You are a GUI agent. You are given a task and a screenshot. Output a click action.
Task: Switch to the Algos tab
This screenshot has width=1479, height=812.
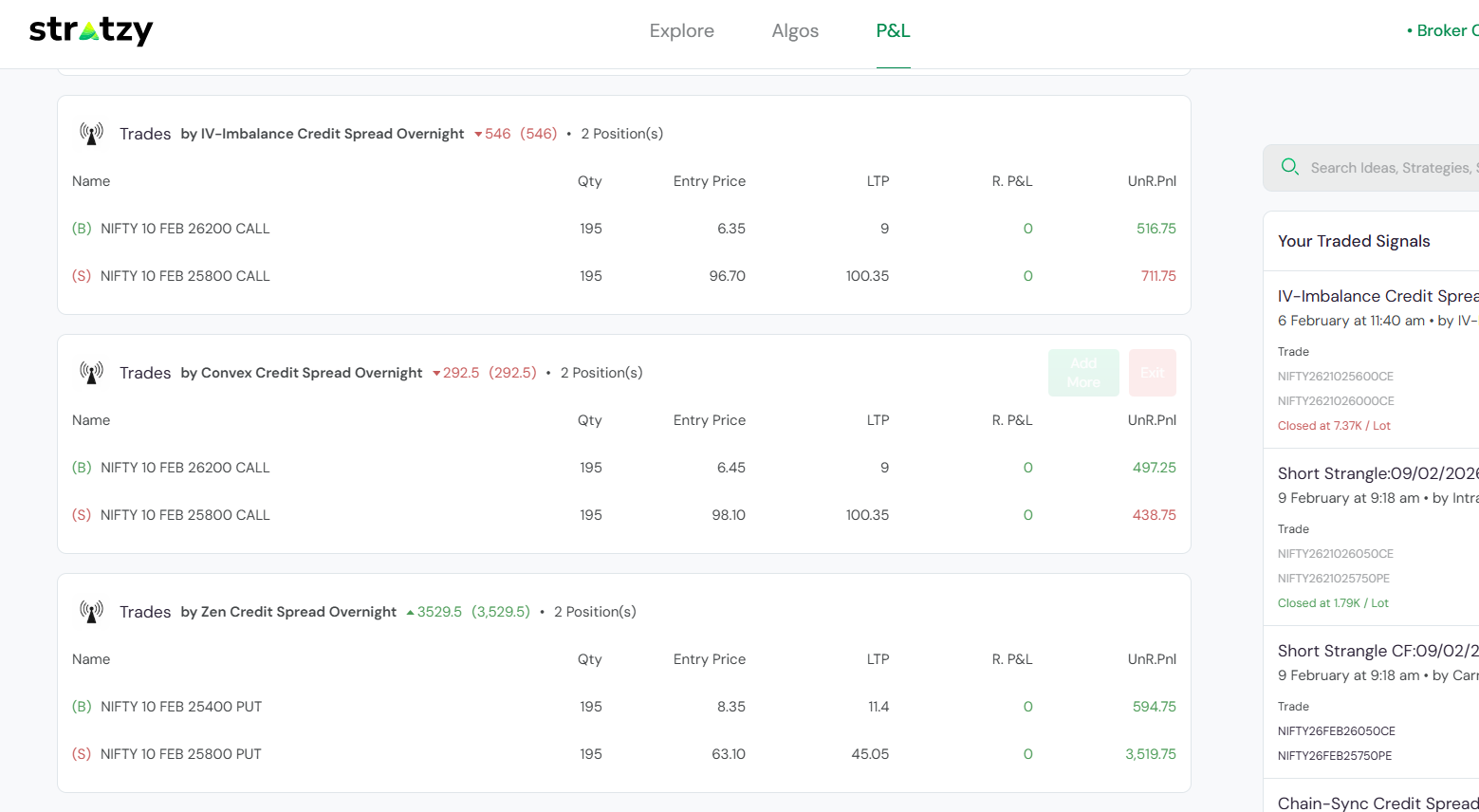(x=794, y=31)
